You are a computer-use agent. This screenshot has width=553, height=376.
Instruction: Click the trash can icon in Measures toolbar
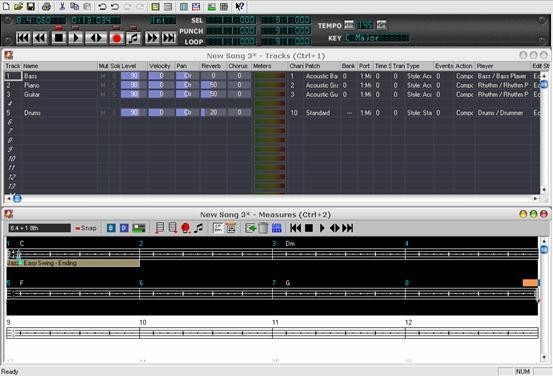[263, 228]
